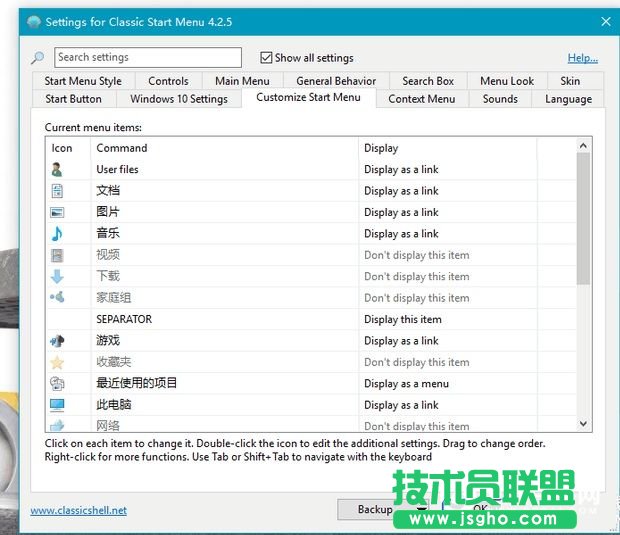Toggle the Show all settings checkbox

click(x=266, y=58)
